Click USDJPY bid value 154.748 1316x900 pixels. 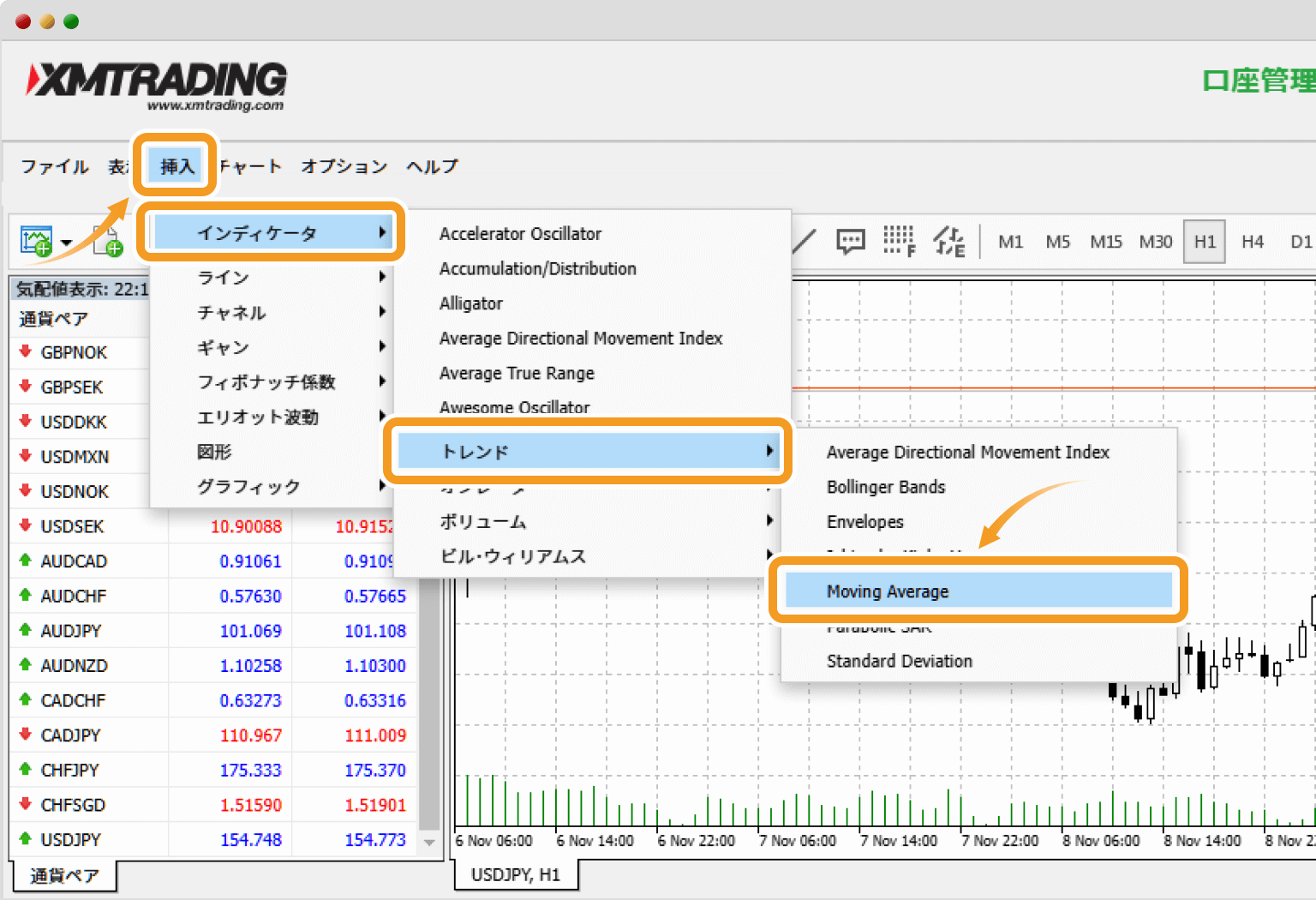coord(250,839)
